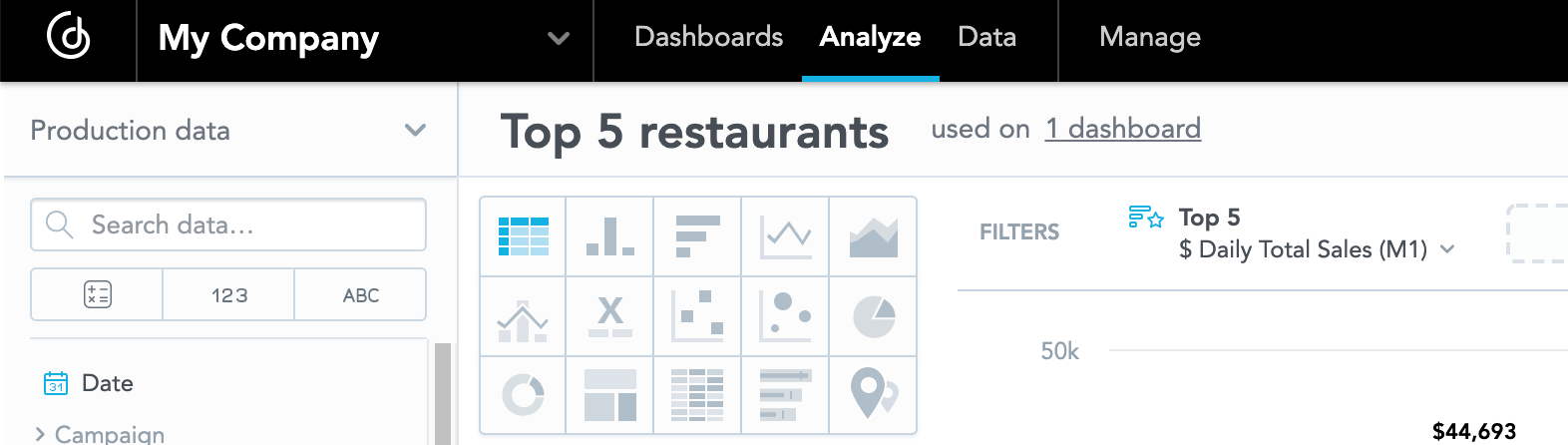Select the Bar chart visualization
The height and width of the screenshot is (445, 1568).
(697, 236)
